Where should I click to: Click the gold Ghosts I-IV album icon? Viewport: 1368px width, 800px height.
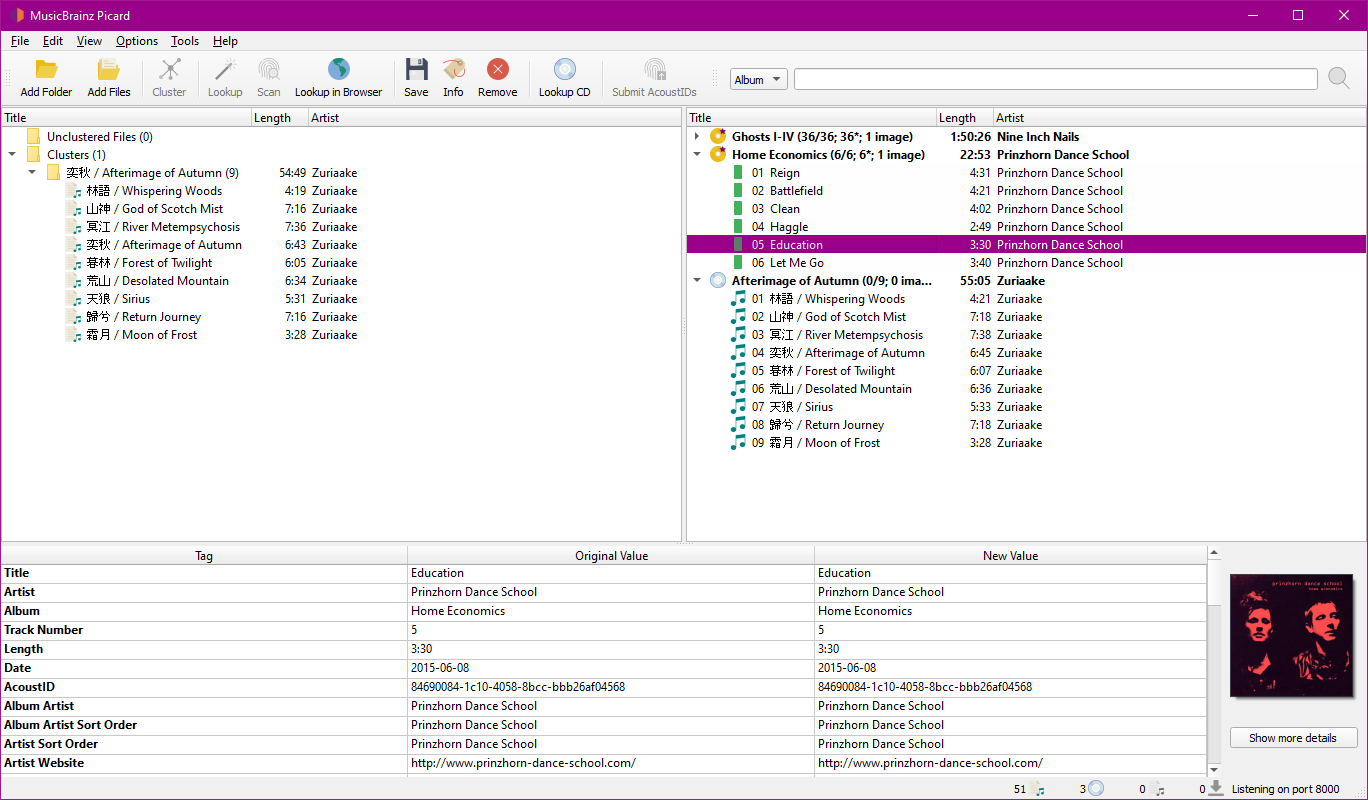click(717, 136)
